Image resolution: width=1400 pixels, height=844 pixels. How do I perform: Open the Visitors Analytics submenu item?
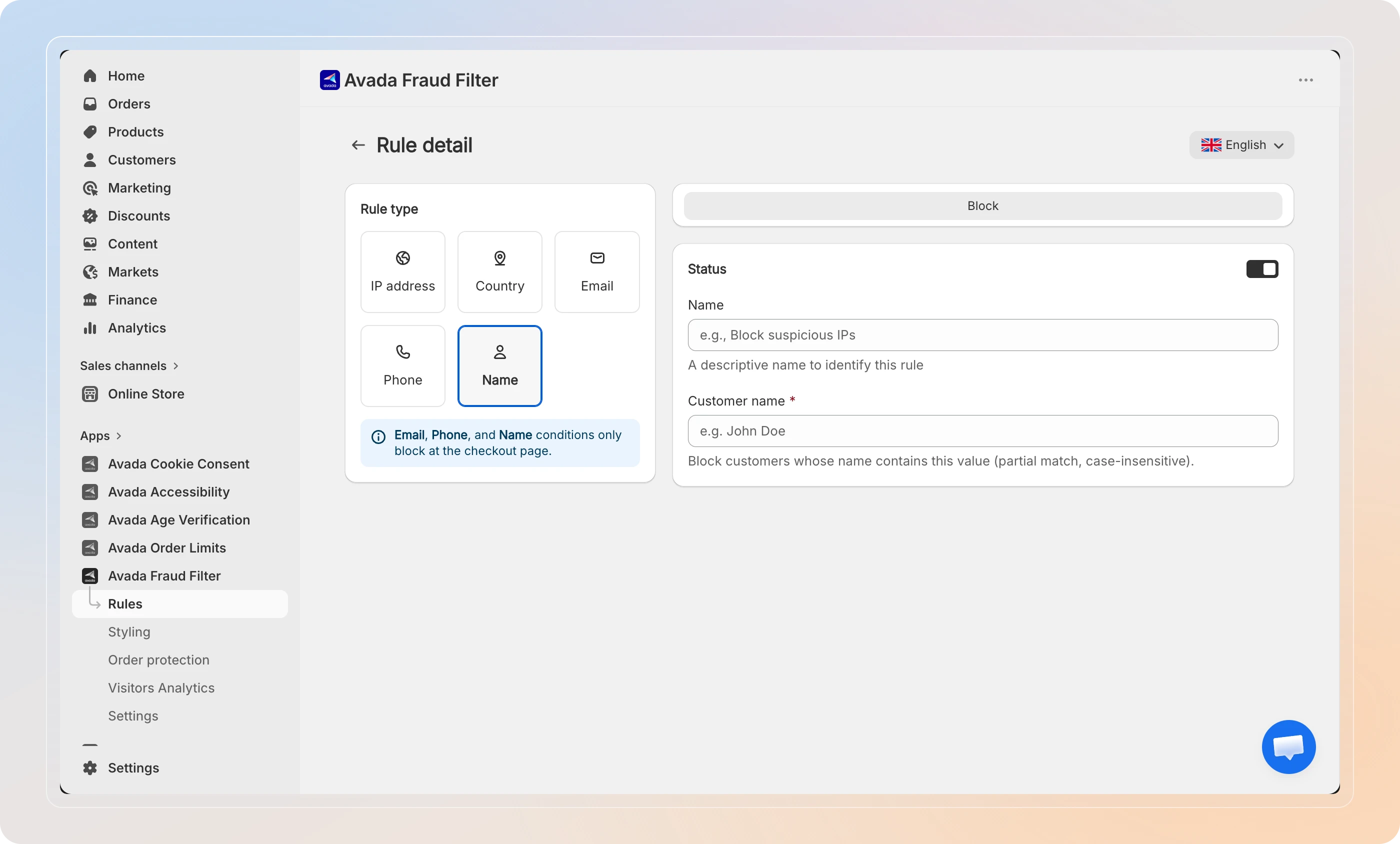click(161, 687)
